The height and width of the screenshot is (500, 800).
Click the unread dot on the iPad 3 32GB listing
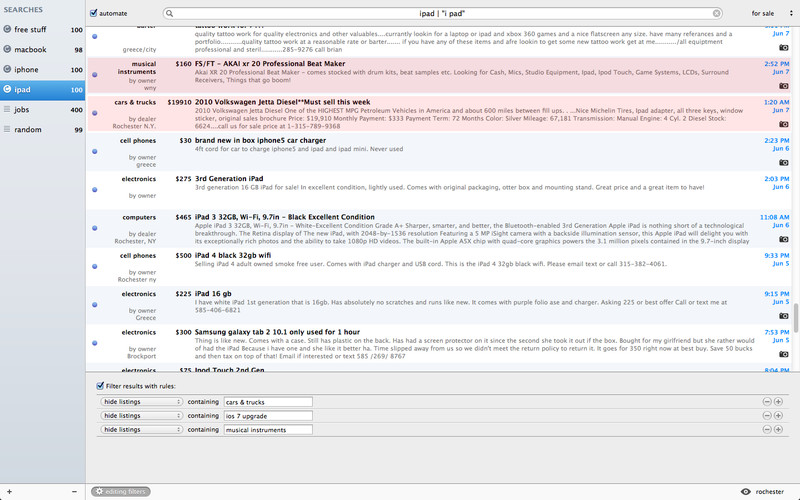tap(94, 228)
